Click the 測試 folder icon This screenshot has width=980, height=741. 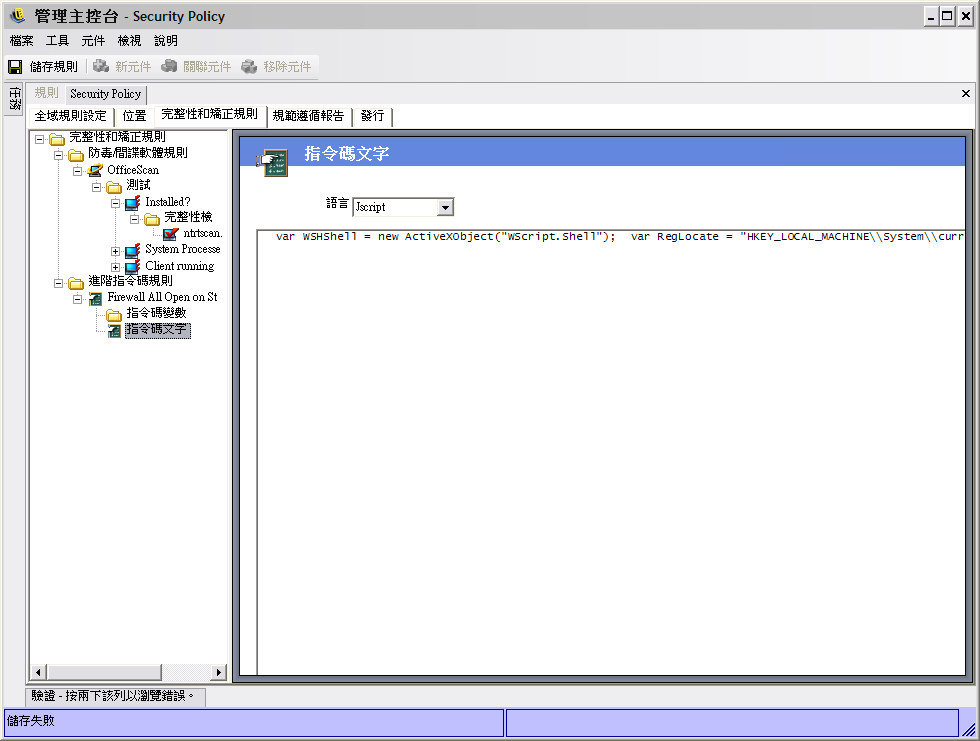point(114,186)
